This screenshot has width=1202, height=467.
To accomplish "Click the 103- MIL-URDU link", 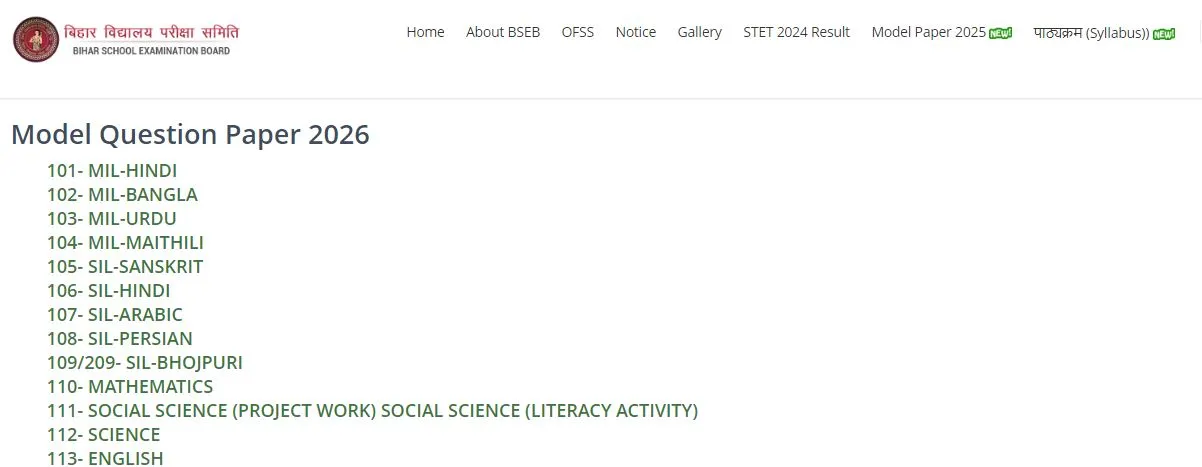I will (x=112, y=219).
